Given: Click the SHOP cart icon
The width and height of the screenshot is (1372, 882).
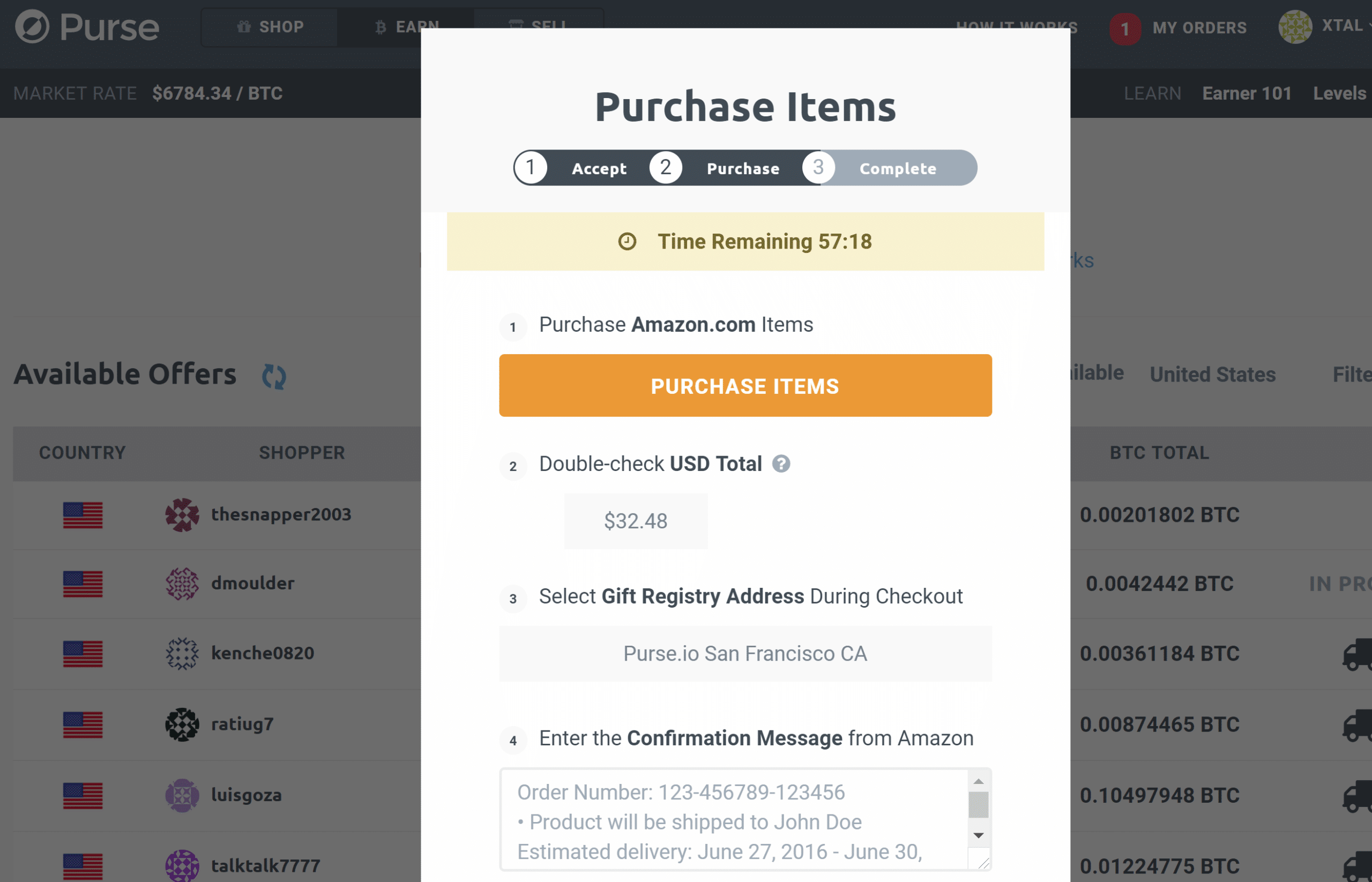Looking at the screenshot, I should pos(244,26).
